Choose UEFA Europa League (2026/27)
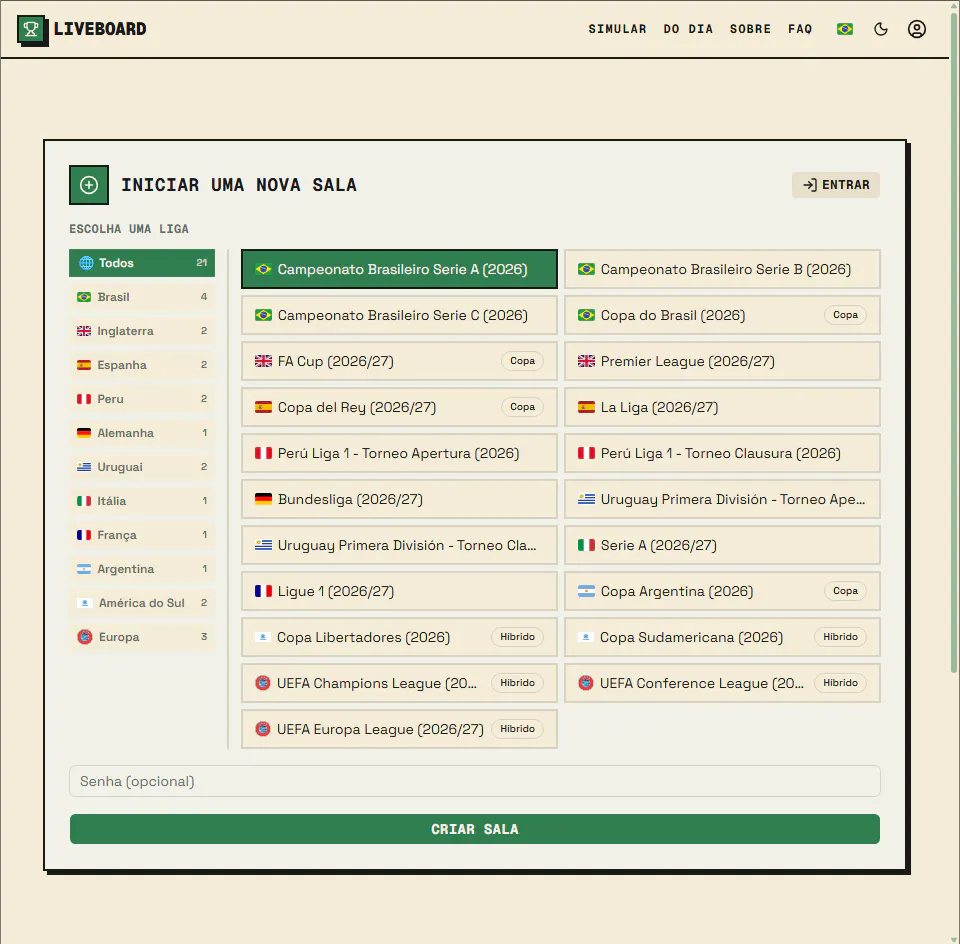The height and width of the screenshot is (944, 960). tap(399, 729)
